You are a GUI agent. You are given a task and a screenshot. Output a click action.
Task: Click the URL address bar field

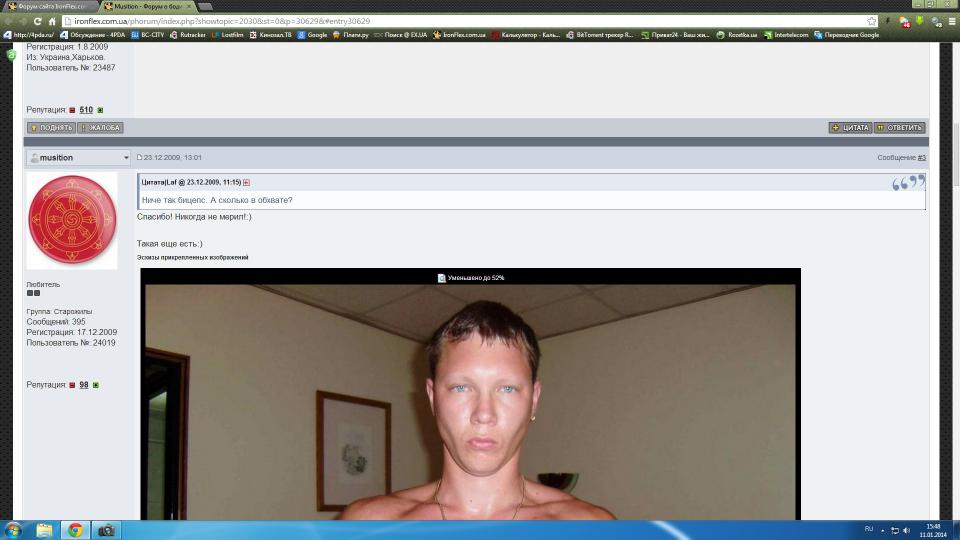point(450,21)
